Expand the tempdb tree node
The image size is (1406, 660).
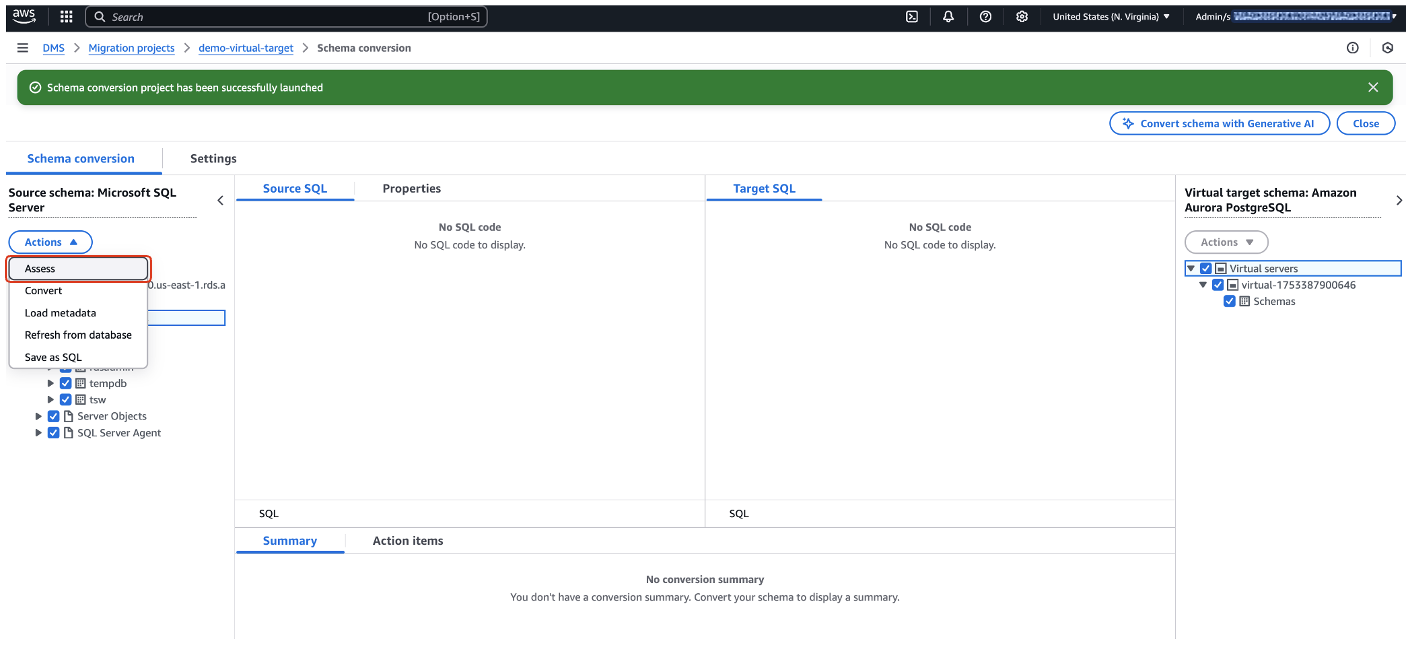tap(51, 383)
